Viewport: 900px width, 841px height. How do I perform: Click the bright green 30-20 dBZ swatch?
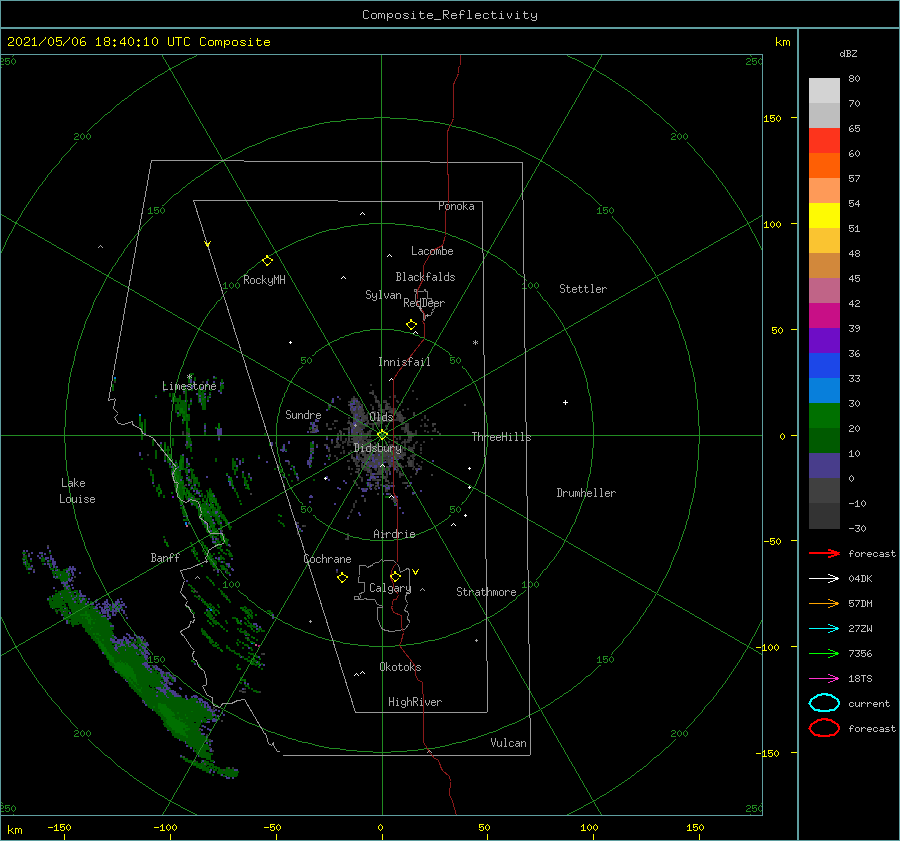[824, 416]
